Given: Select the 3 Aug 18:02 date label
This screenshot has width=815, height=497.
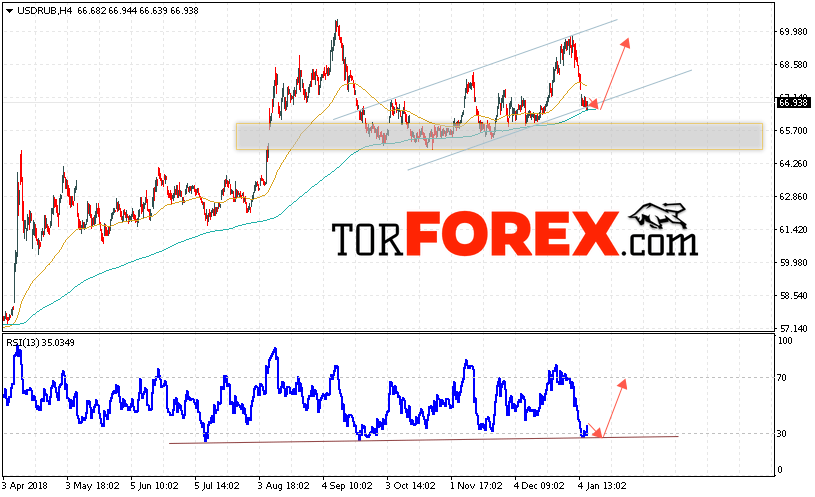Looking at the screenshot, I should click(x=283, y=486).
